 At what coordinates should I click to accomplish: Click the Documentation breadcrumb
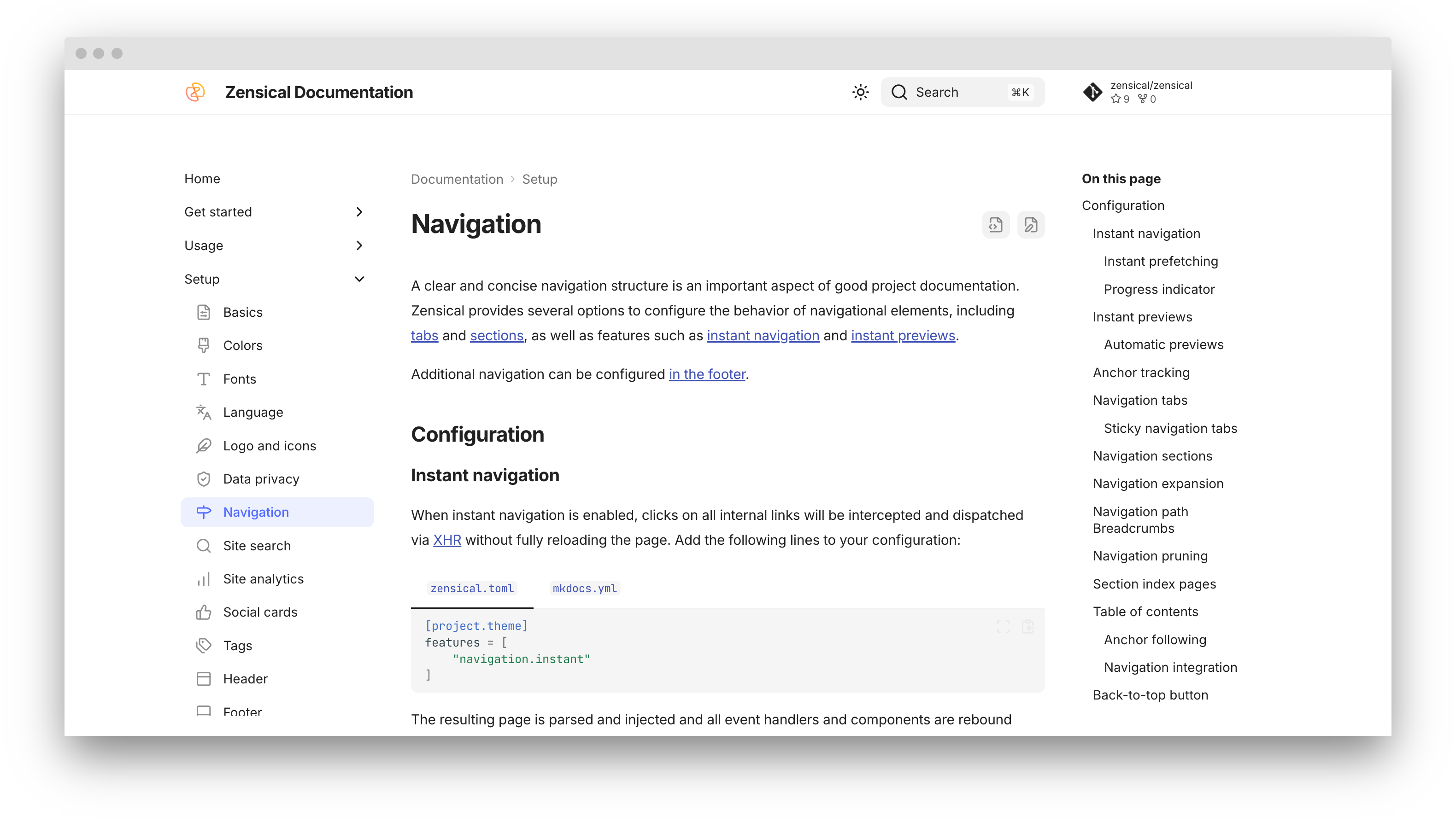[457, 180]
